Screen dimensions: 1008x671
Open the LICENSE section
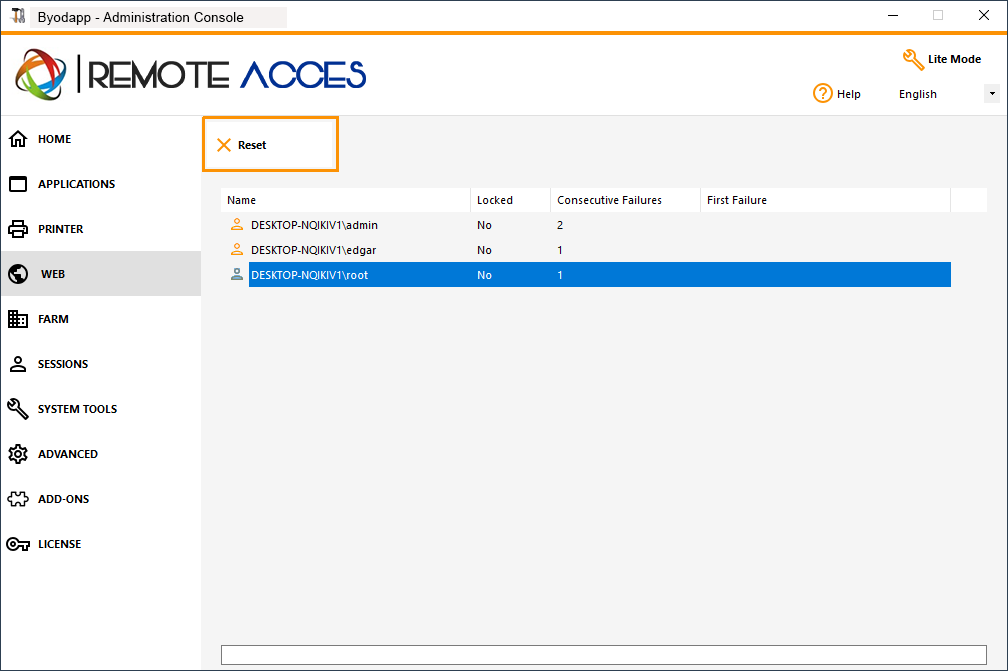coord(101,544)
